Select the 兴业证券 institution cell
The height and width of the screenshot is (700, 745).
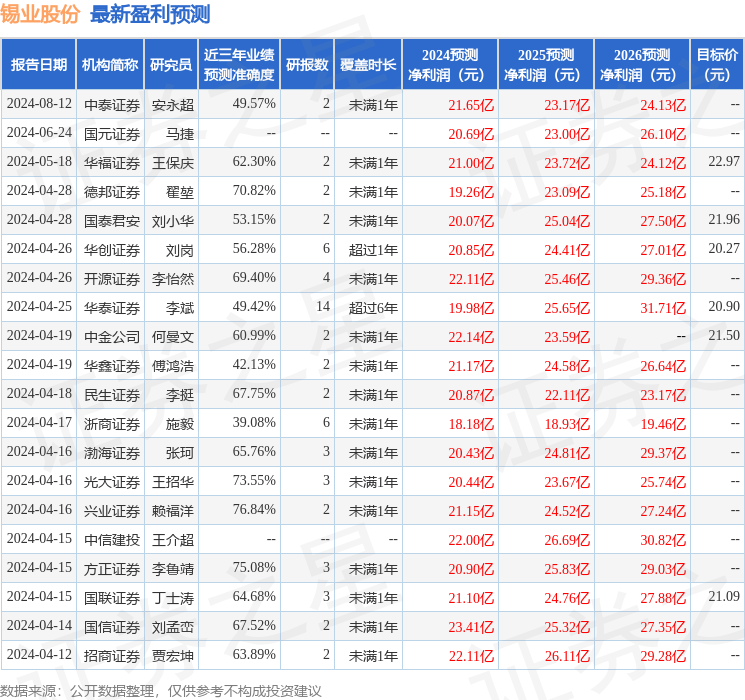tap(112, 511)
